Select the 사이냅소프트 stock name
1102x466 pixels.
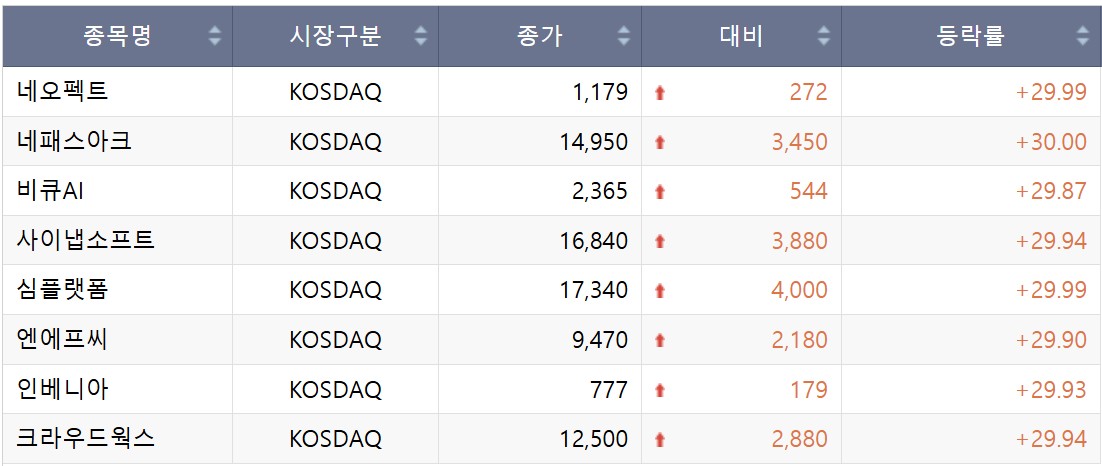tap(86, 240)
